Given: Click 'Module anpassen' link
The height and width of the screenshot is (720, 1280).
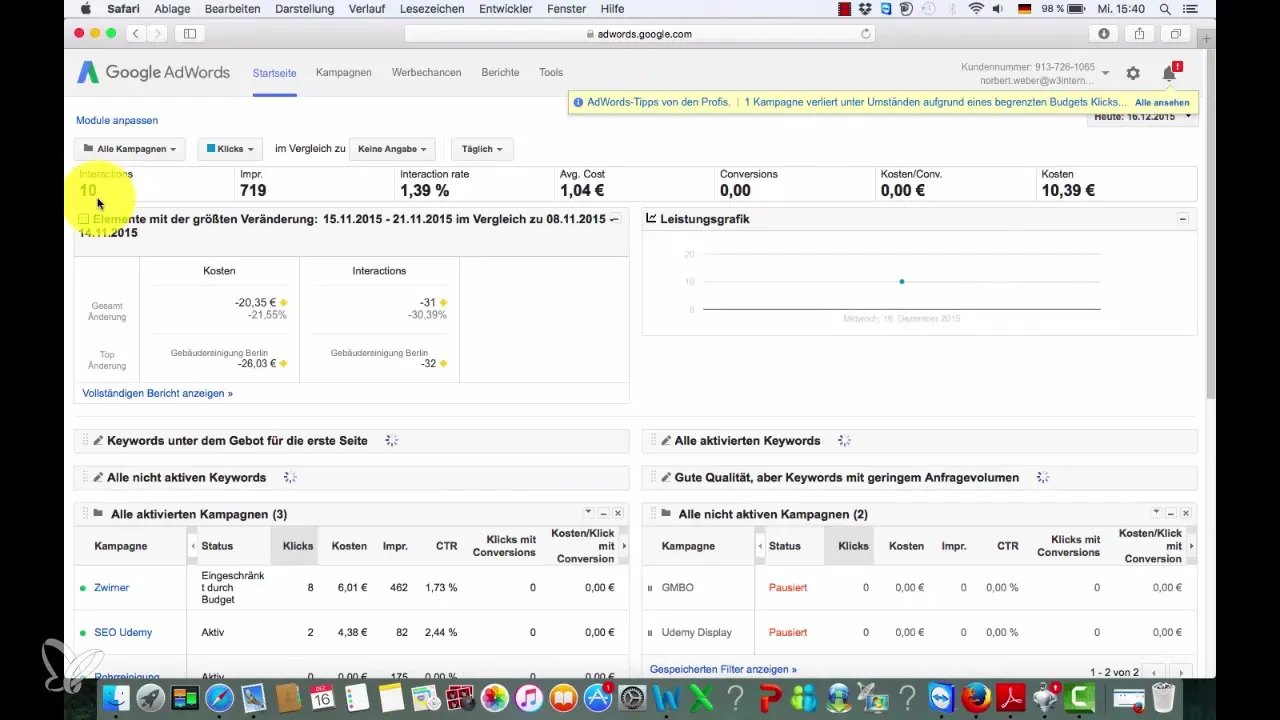Looking at the screenshot, I should [117, 120].
